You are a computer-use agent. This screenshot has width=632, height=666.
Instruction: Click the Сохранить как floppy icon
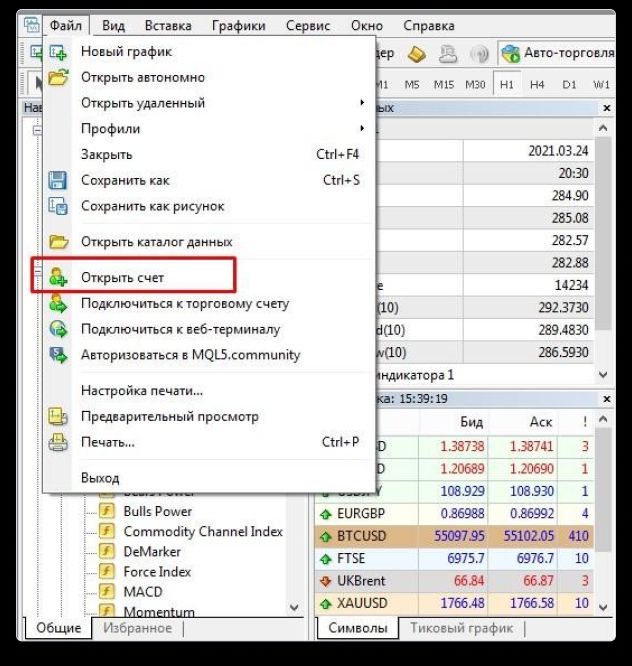pyautogui.click(x=57, y=180)
